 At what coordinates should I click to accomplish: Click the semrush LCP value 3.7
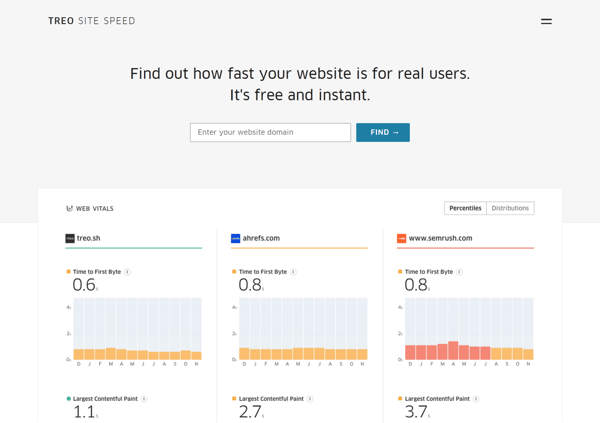pyautogui.click(x=416, y=412)
